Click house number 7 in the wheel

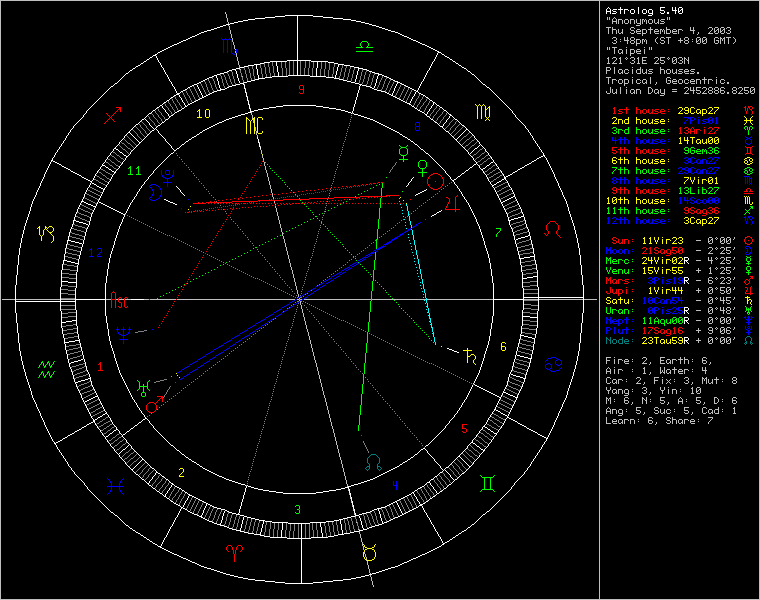(x=498, y=233)
